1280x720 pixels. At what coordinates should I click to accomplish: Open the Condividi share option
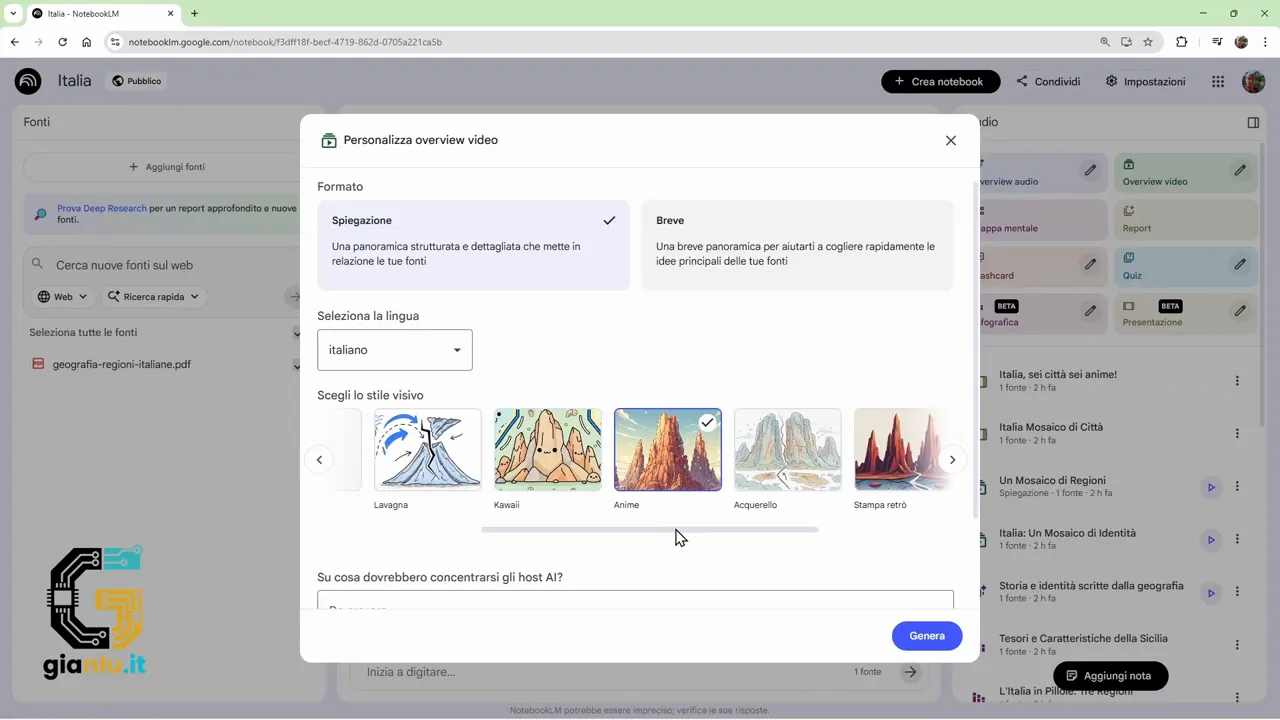click(1048, 81)
